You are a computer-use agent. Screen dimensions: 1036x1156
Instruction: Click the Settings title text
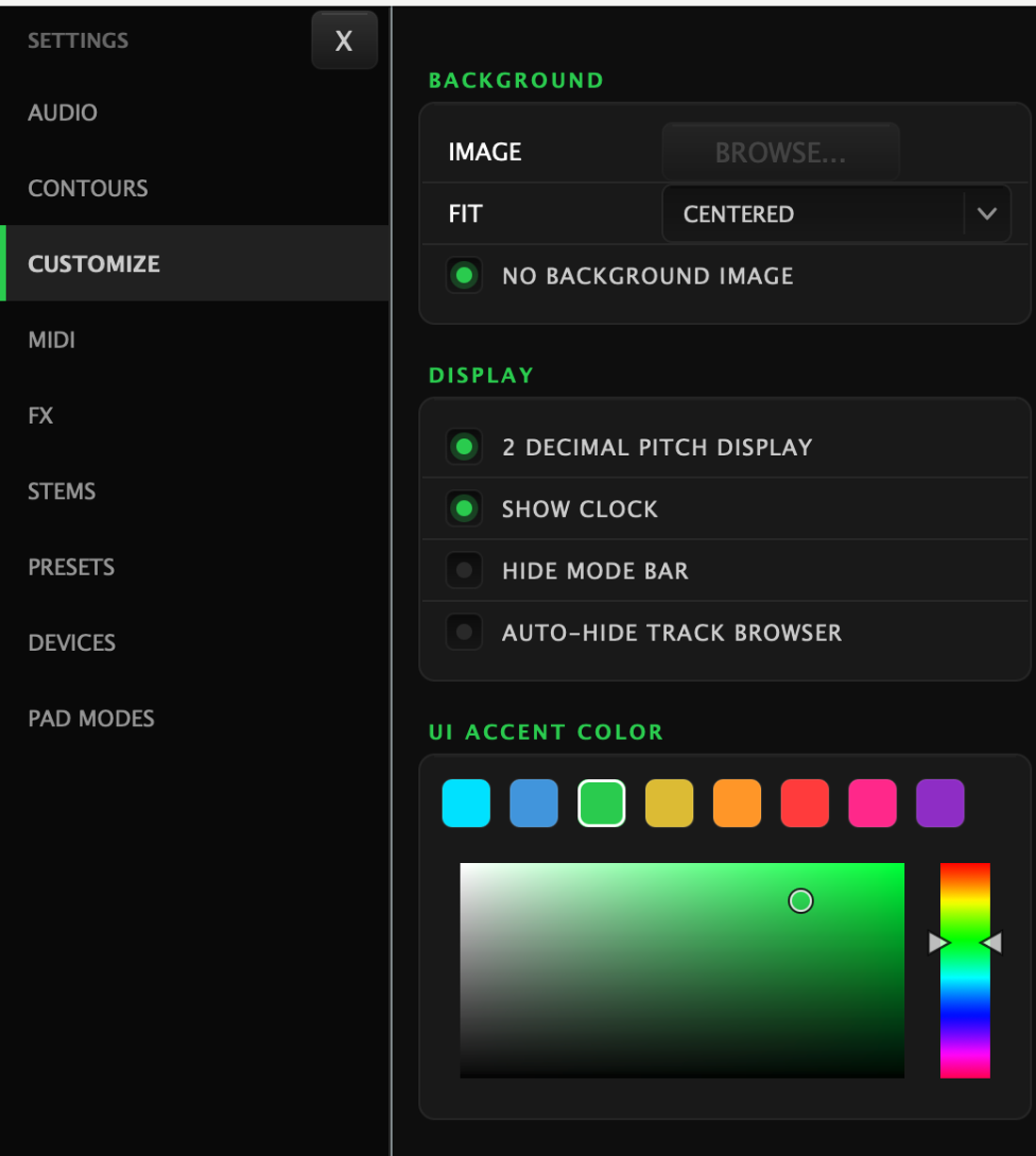78,41
